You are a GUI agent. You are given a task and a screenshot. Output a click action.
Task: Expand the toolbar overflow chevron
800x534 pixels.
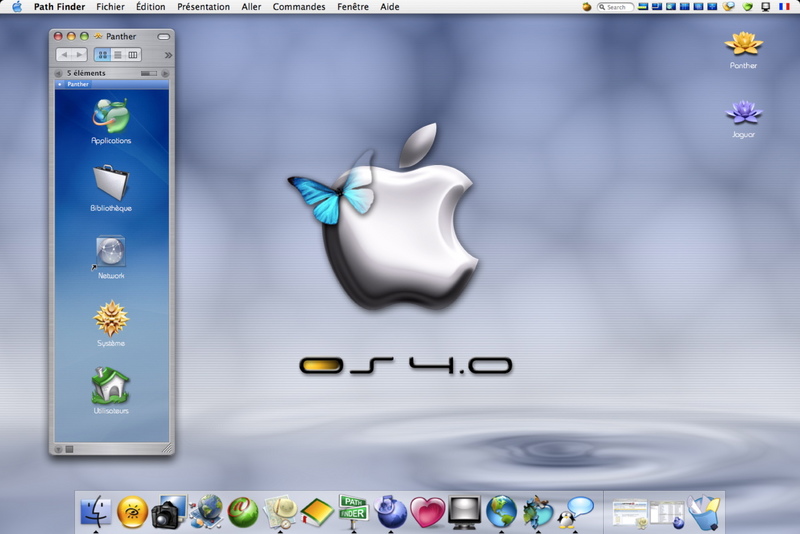(168, 55)
